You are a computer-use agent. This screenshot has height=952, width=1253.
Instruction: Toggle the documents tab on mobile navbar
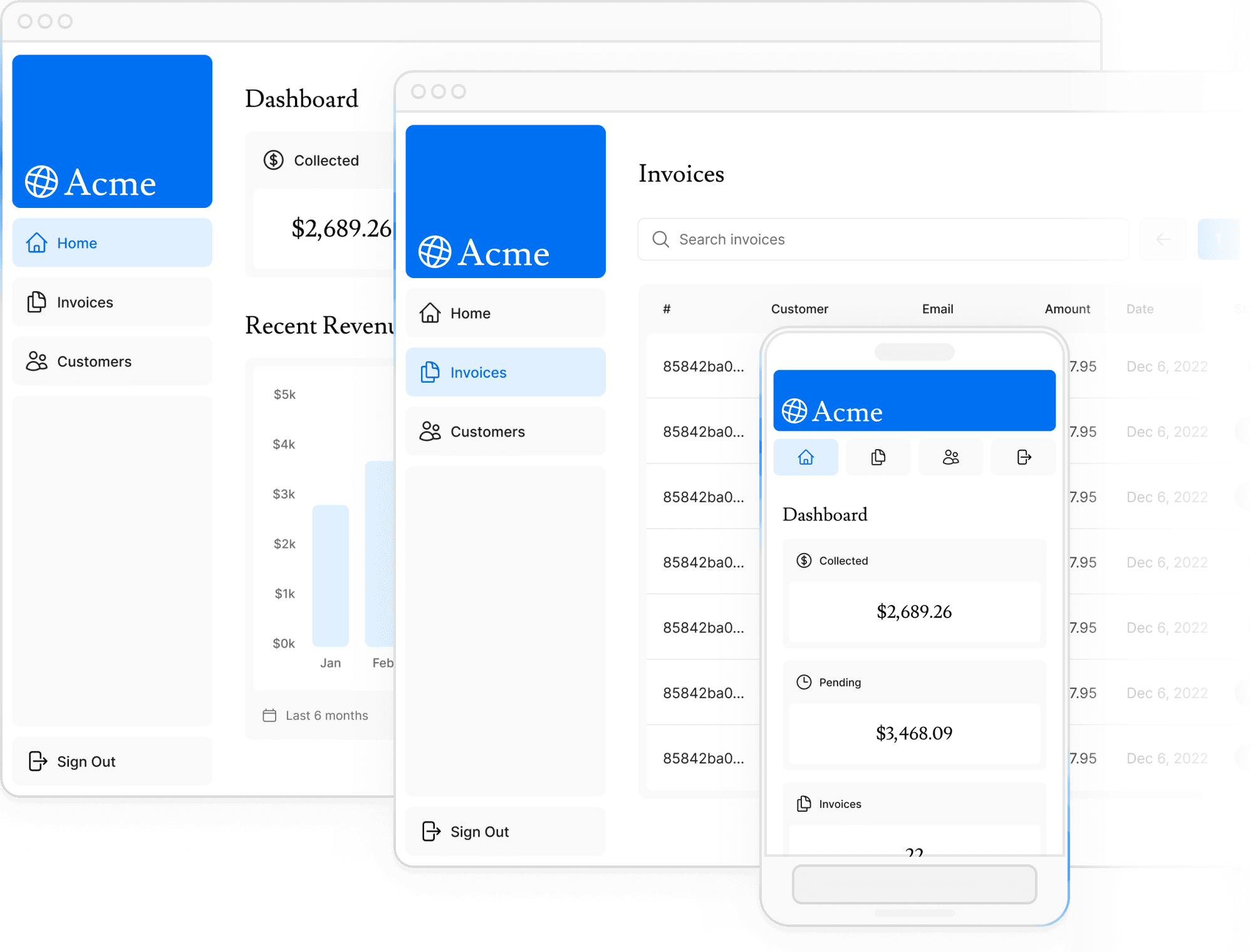[877, 457]
